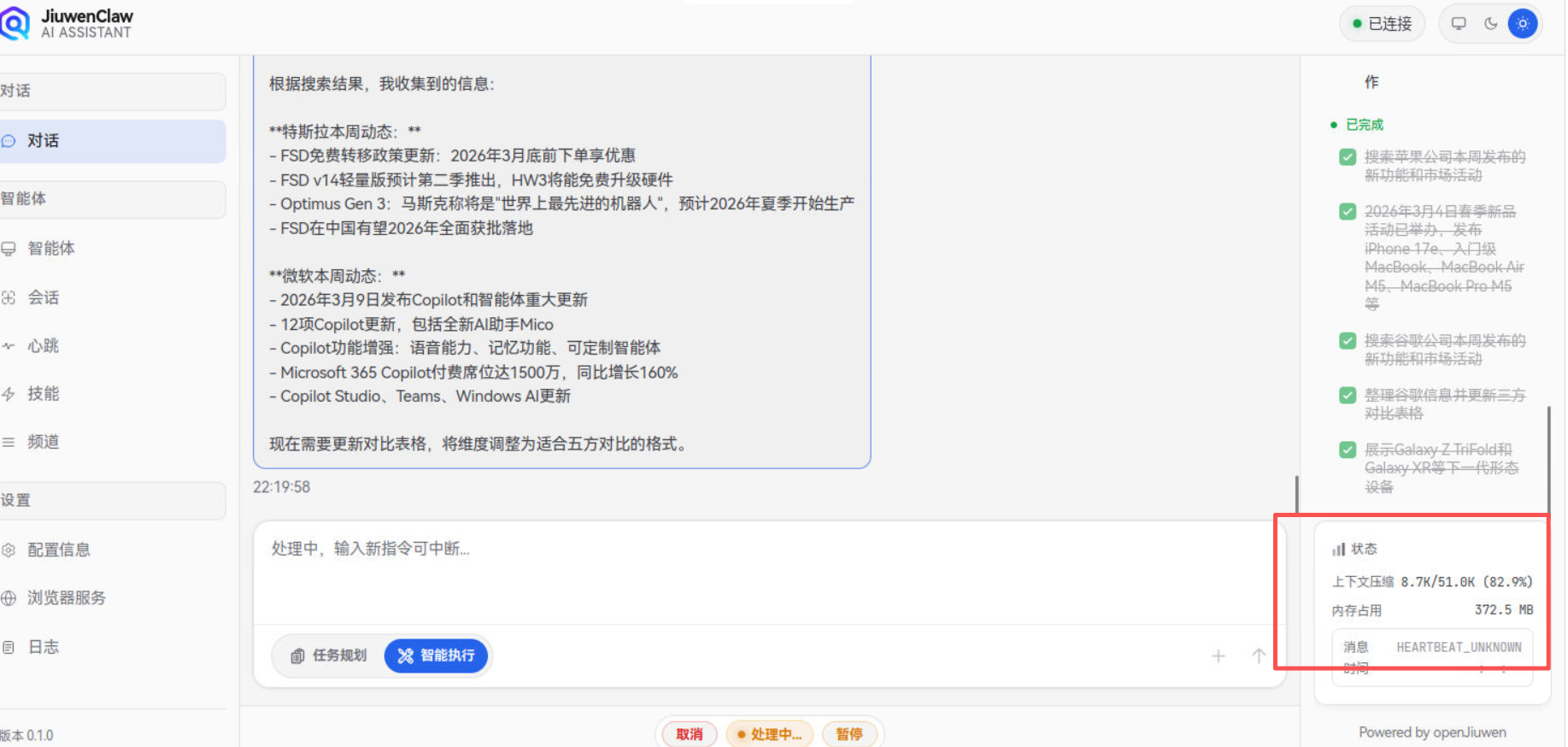The image size is (1568, 747).
Task: Click the 上下文压缩 8.7K/51.0K value
Action: 1466,582
